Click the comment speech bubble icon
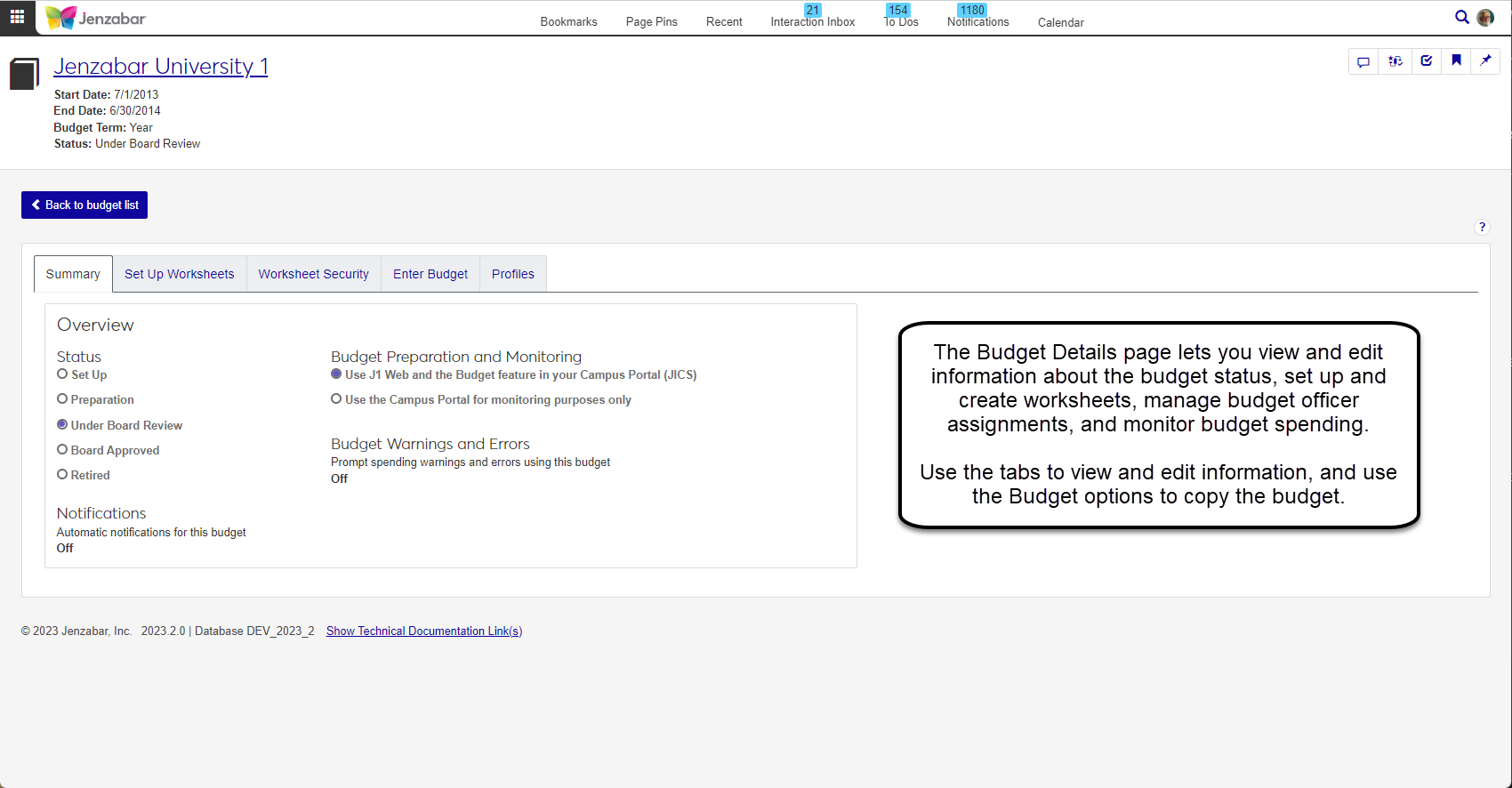 (1363, 61)
